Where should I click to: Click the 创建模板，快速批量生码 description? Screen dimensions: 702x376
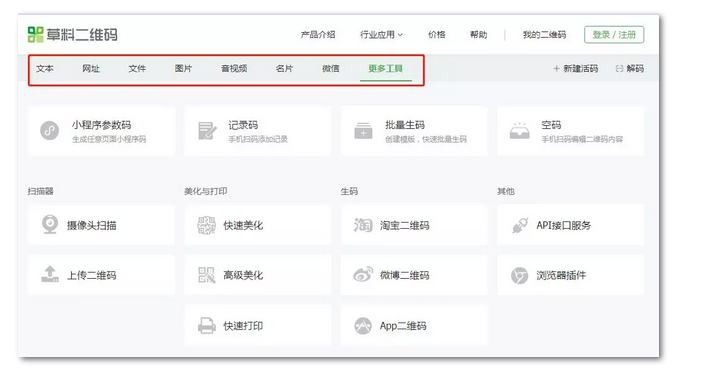(426, 139)
